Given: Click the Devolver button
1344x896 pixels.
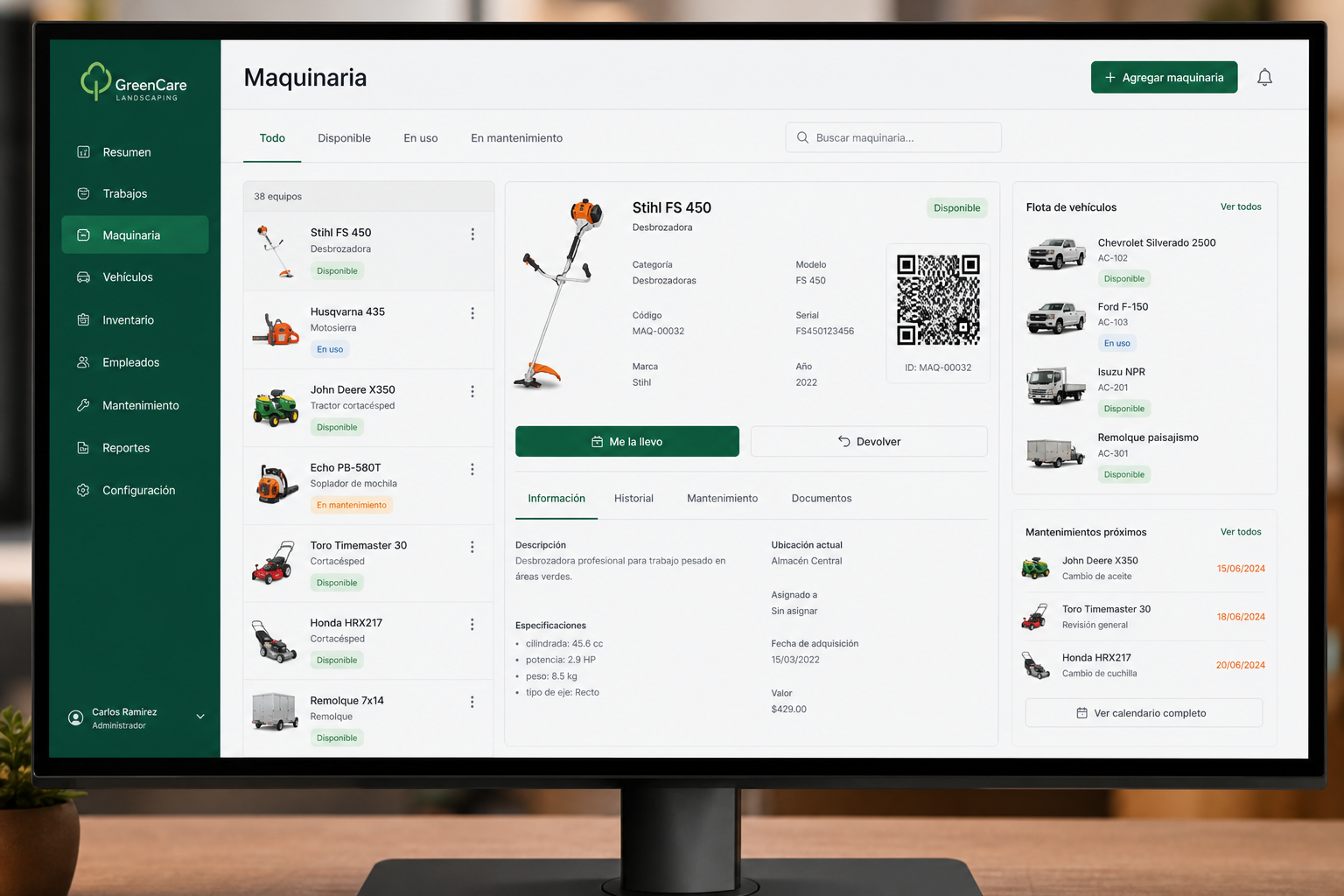Looking at the screenshot, I should tap(869, 442).
